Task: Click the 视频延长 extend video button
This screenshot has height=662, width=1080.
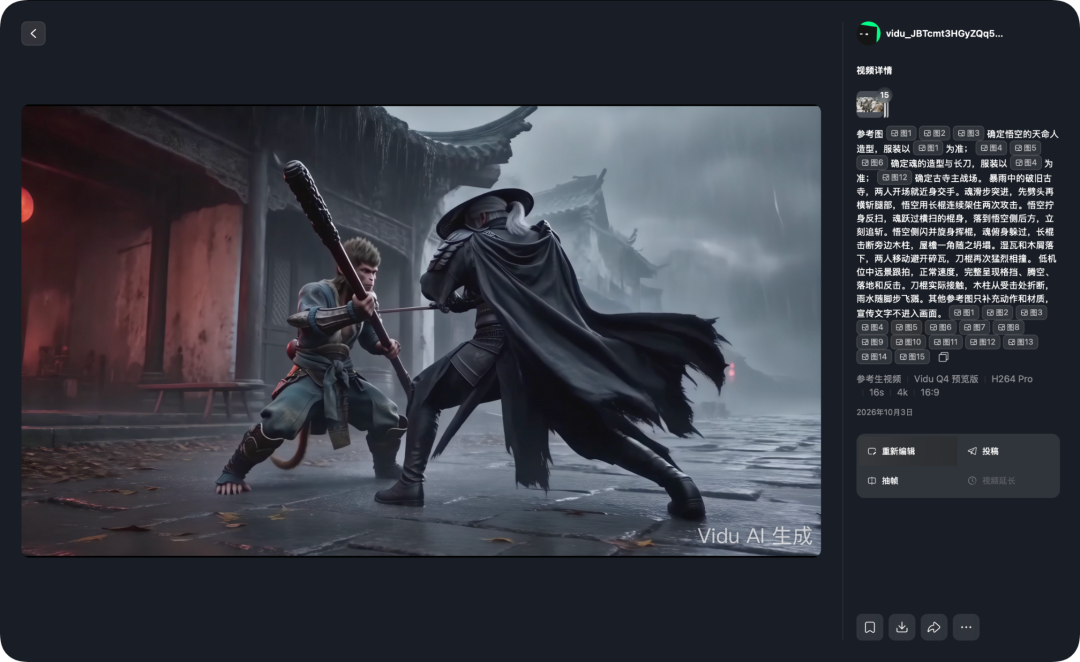Action: [1008, 481]
